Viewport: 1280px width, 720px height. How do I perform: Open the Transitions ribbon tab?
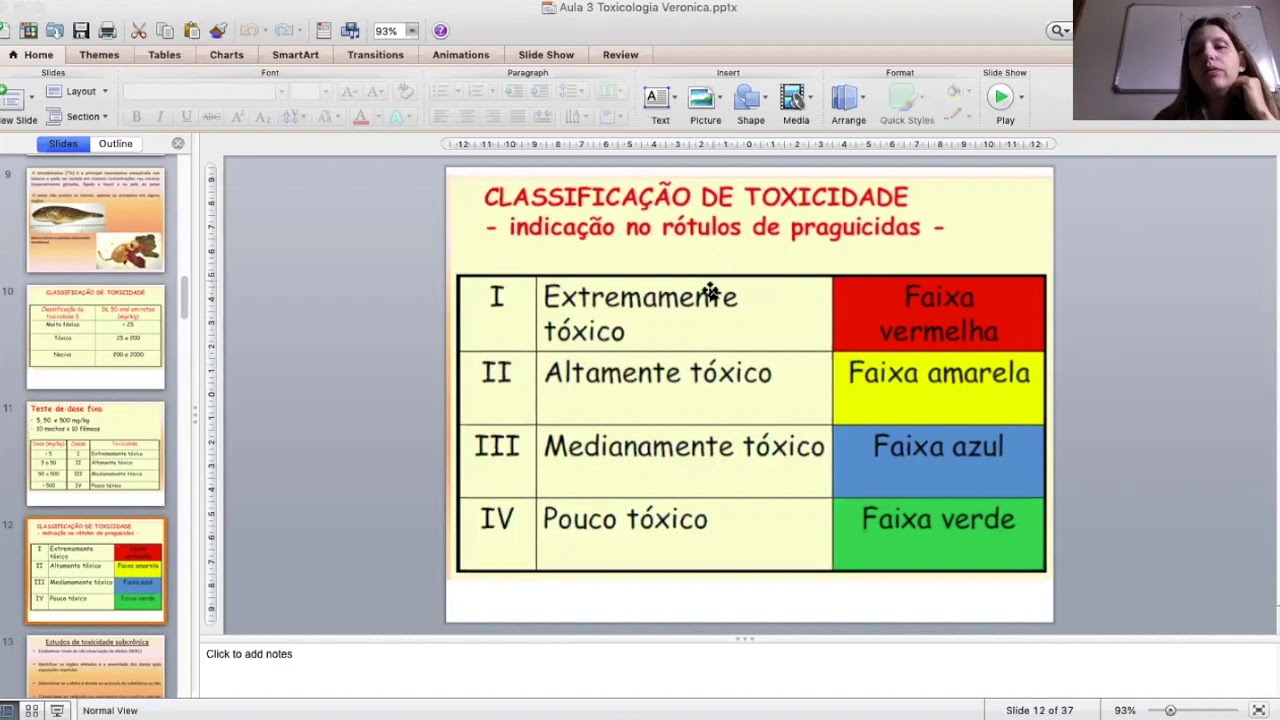click(376, 55)
